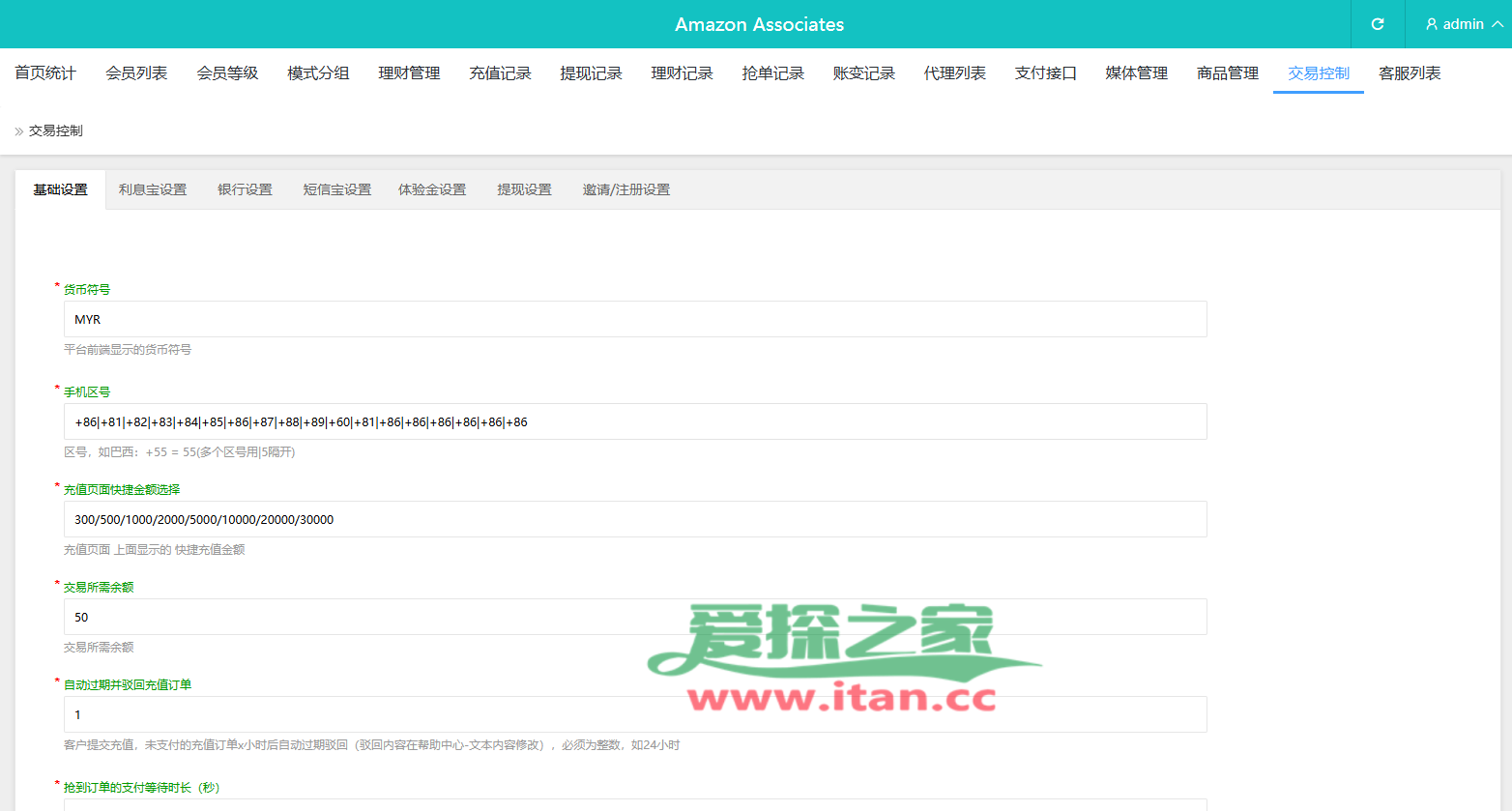Open 邀请/注册设置 tab

(625, 189)
